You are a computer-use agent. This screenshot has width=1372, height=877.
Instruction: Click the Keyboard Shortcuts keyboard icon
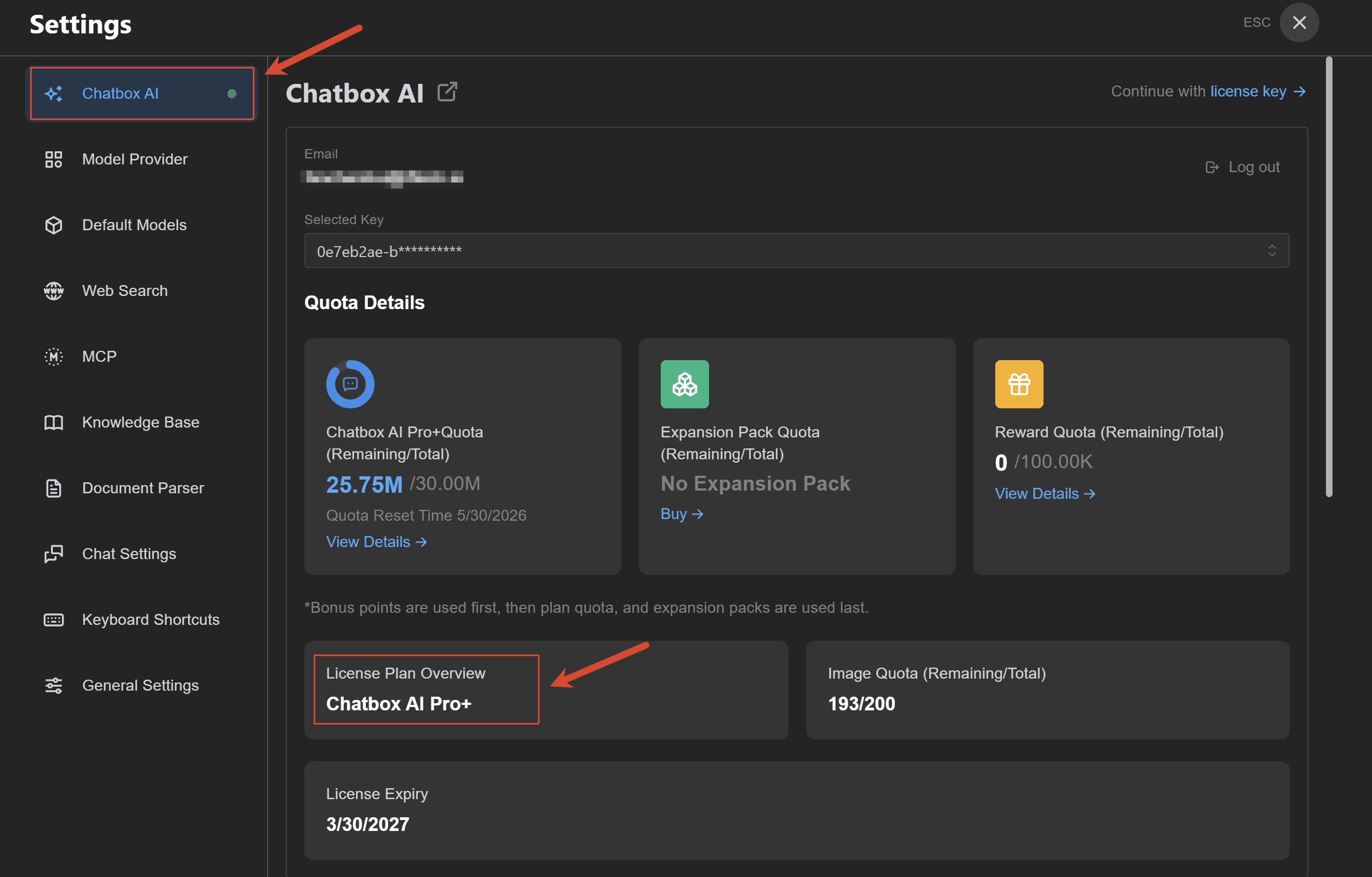click(54, 619)
